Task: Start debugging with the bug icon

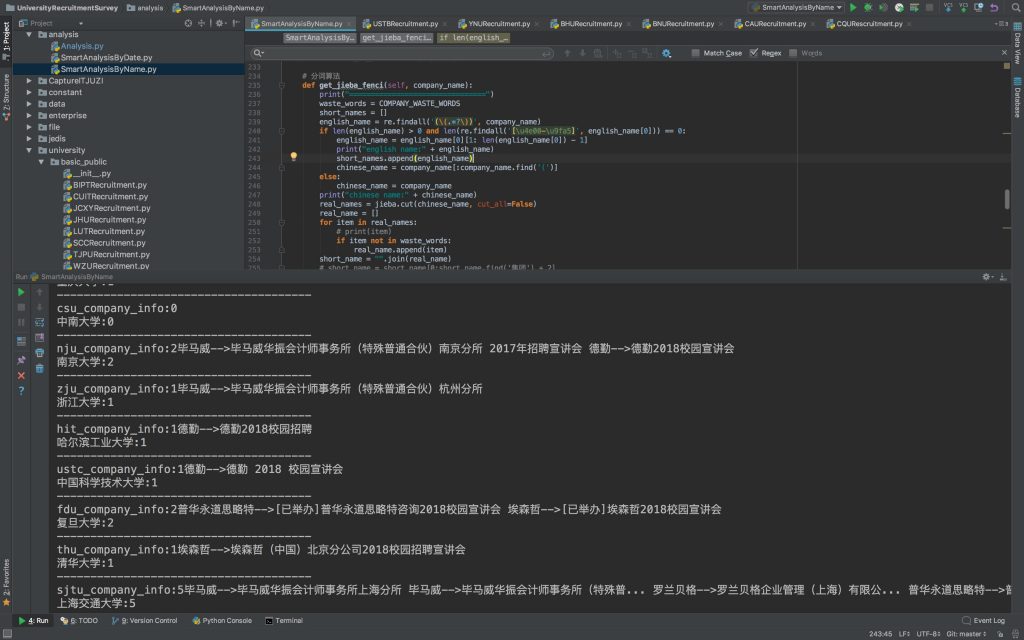Action: point(868,7)
